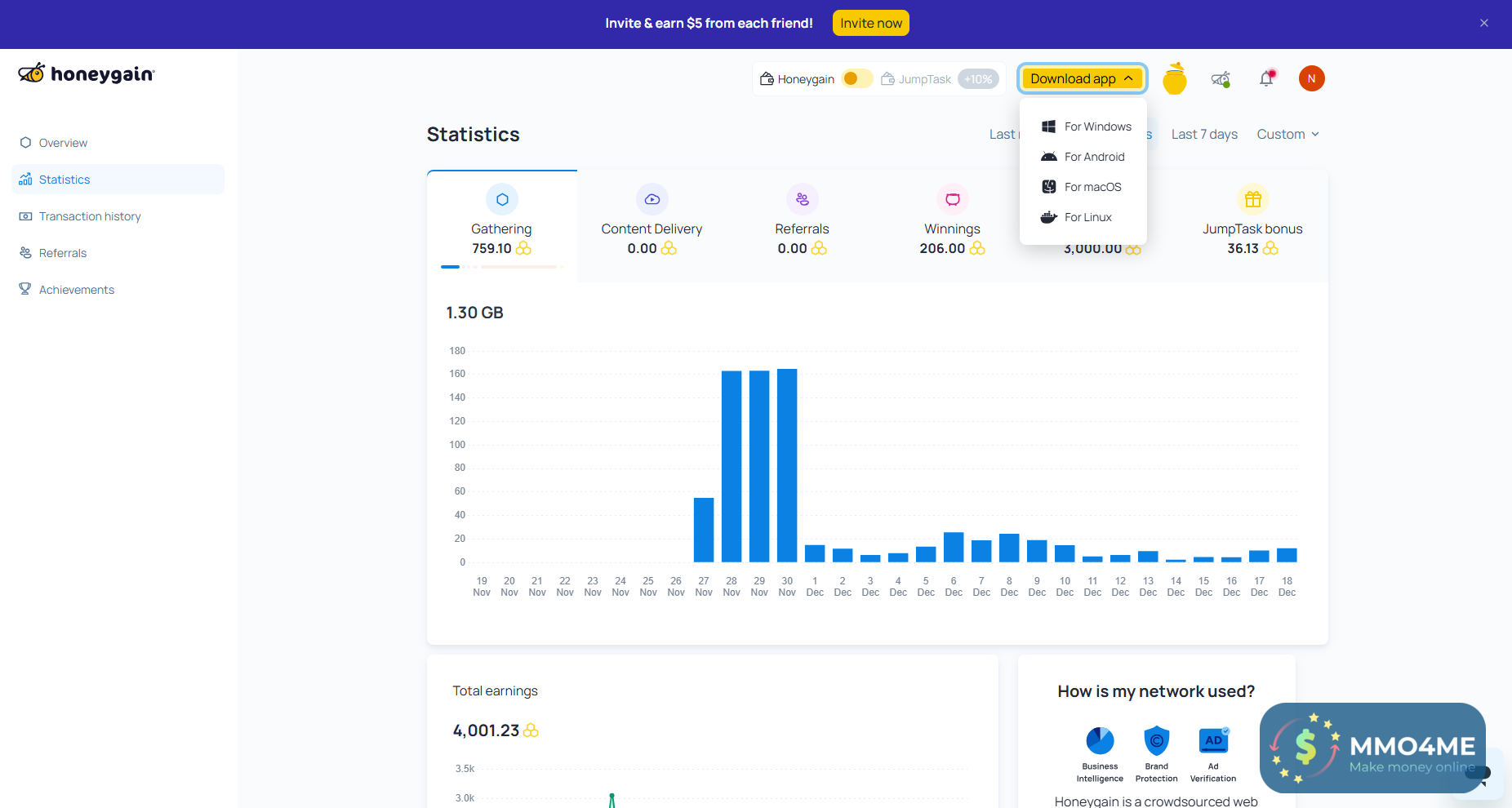Click the 30 Nov bar in chart
The width and height of the screenshot is (1512, 808).
click(x=787, y=465)
